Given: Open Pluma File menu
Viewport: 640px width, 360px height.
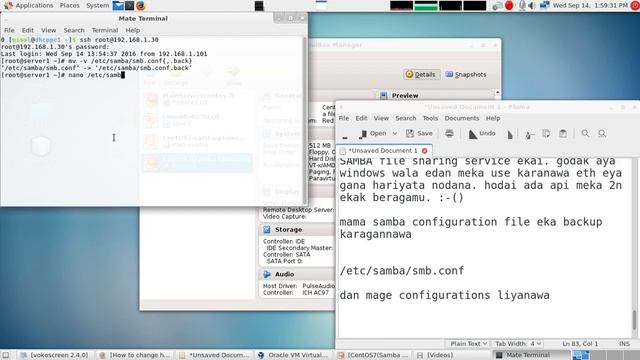Looking at the screenshot, I should [344, 118].
